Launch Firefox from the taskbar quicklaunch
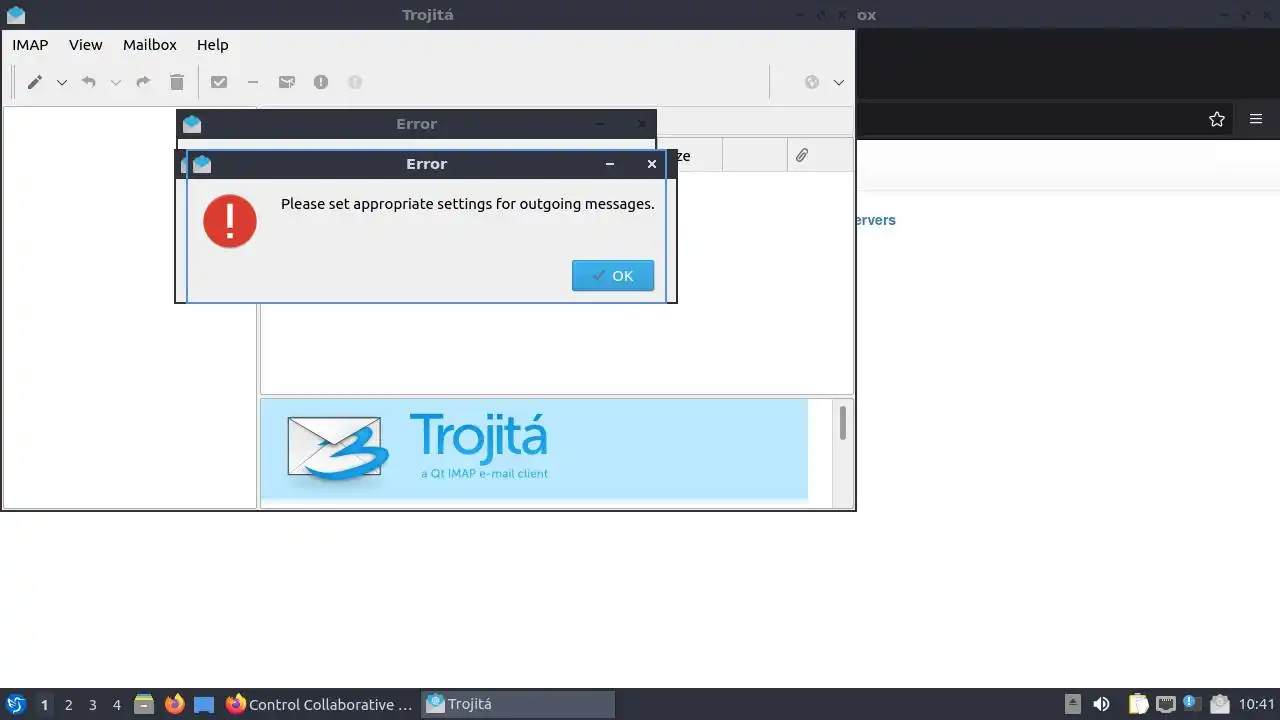The width and height of the screenshot is (1280, 720). point(174,704)
